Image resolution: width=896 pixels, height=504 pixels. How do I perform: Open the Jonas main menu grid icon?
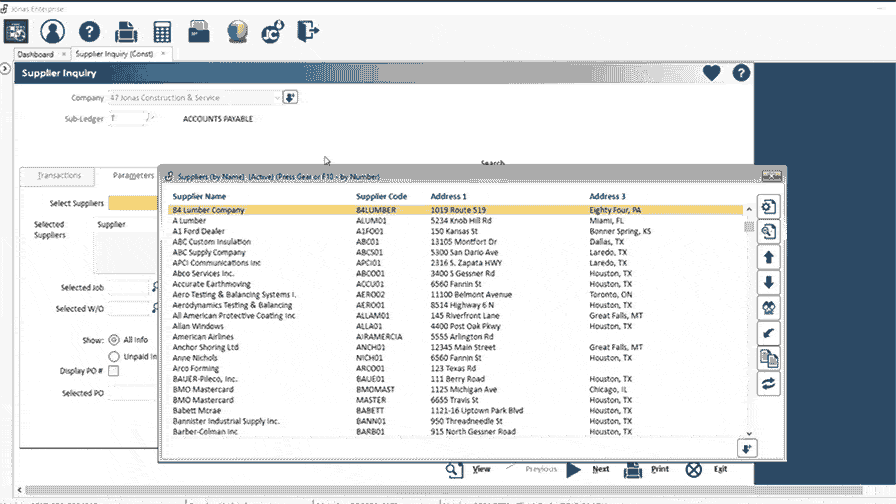pyautogui.click(x=16, y=31)
